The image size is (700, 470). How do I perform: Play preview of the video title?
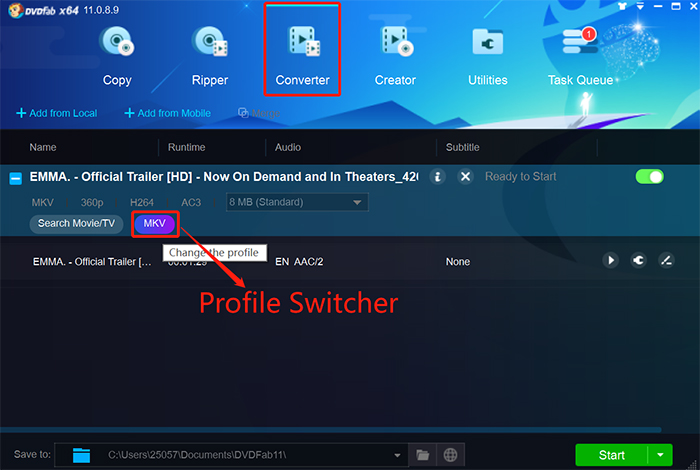tap(611, 261)
